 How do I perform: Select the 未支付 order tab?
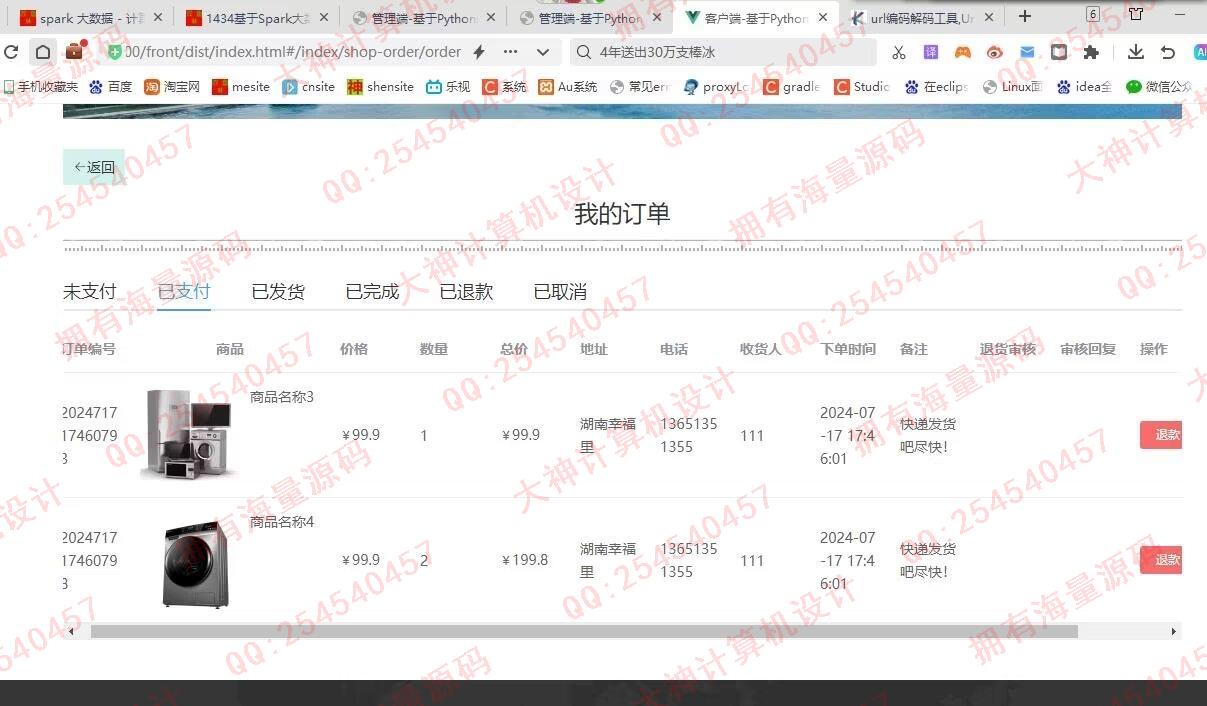[90, 291]
